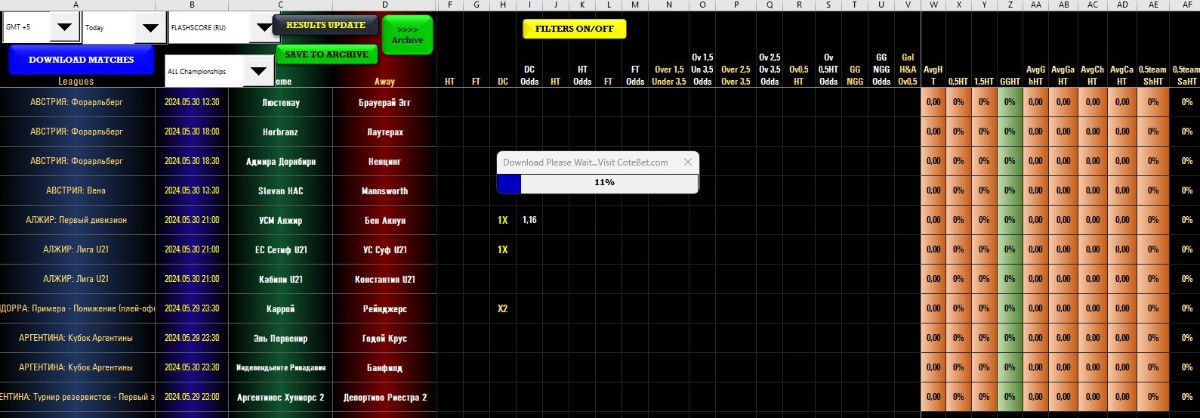Select column W header
The image size is (1200, 418).
933,6
